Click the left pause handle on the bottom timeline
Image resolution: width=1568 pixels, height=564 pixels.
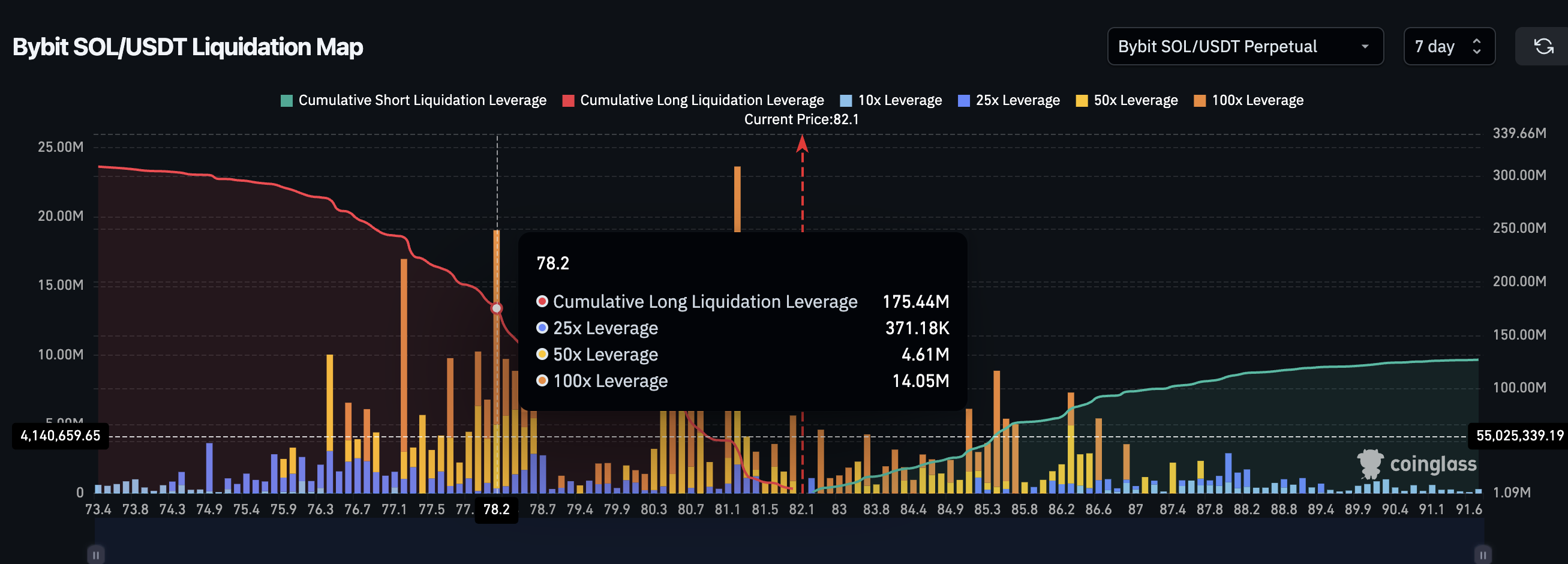[x=96, y=555]
